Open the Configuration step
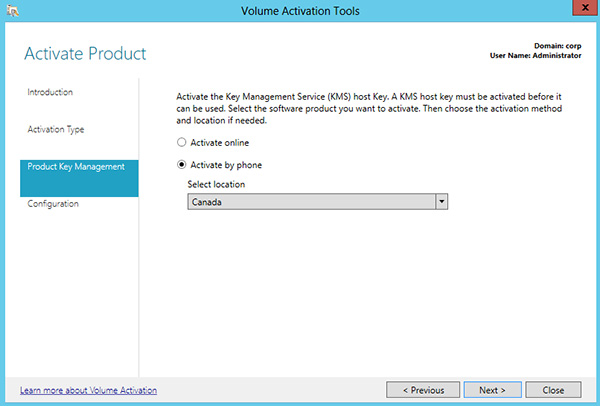Screen dimensions: 600x406 (53, 204)
